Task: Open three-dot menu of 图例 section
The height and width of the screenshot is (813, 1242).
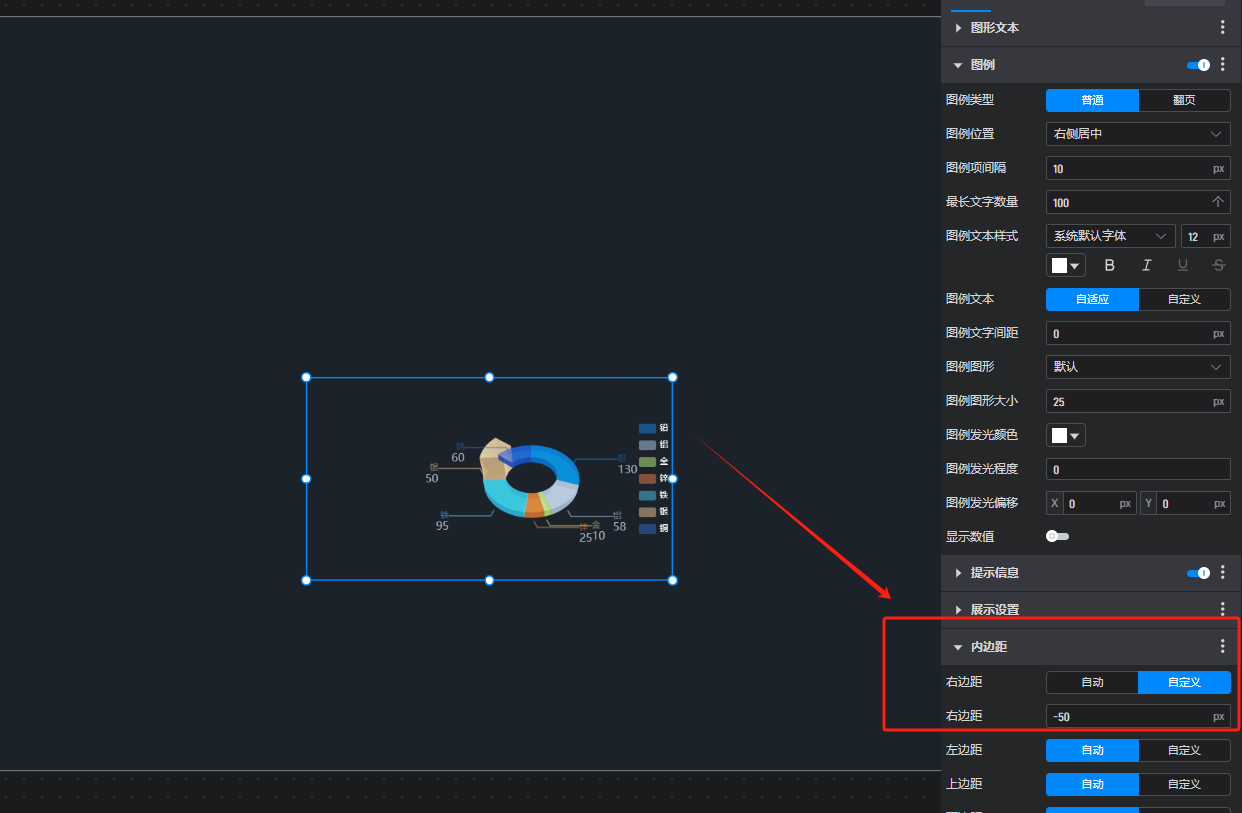Action: point(1222,65)
